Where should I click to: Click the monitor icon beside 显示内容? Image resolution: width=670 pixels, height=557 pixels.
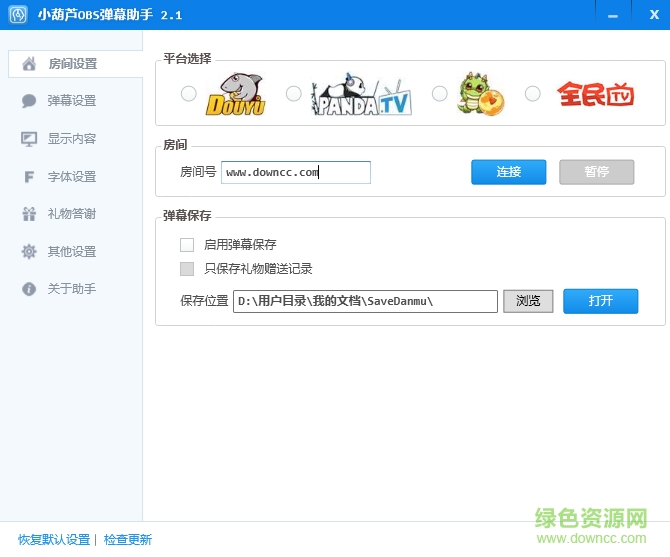(29, 139)
